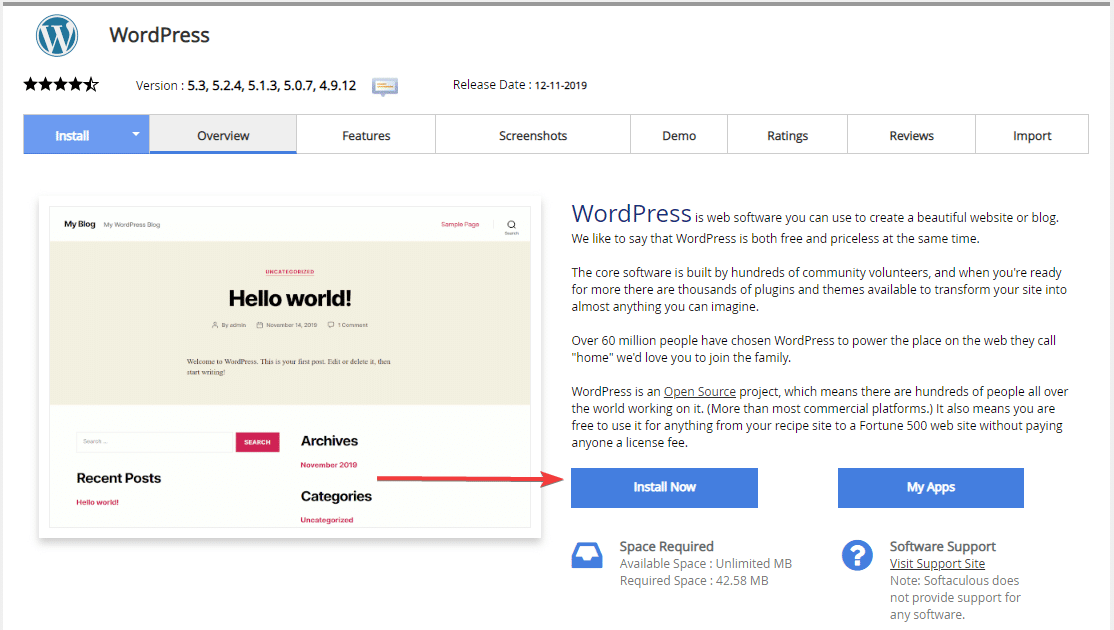
Task: Select the Install tab
Action: click(x=72, y=136)
